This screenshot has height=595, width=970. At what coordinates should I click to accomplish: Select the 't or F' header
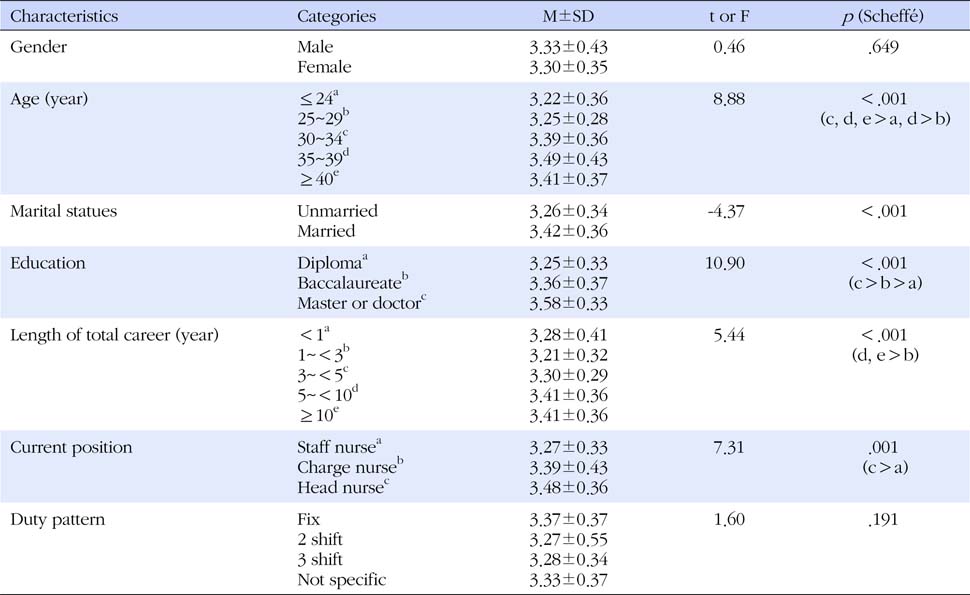click(729, 16)
